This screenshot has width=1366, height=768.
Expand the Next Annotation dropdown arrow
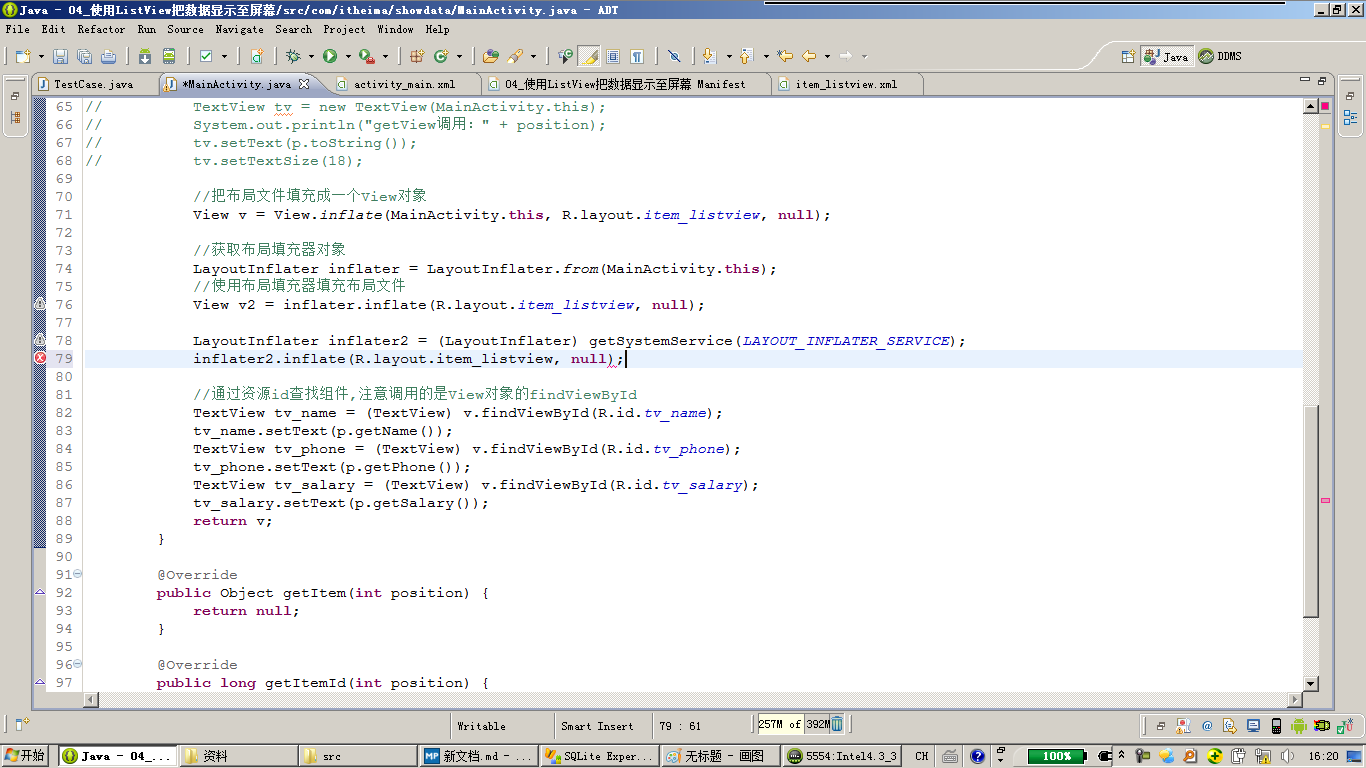point(729,57)
